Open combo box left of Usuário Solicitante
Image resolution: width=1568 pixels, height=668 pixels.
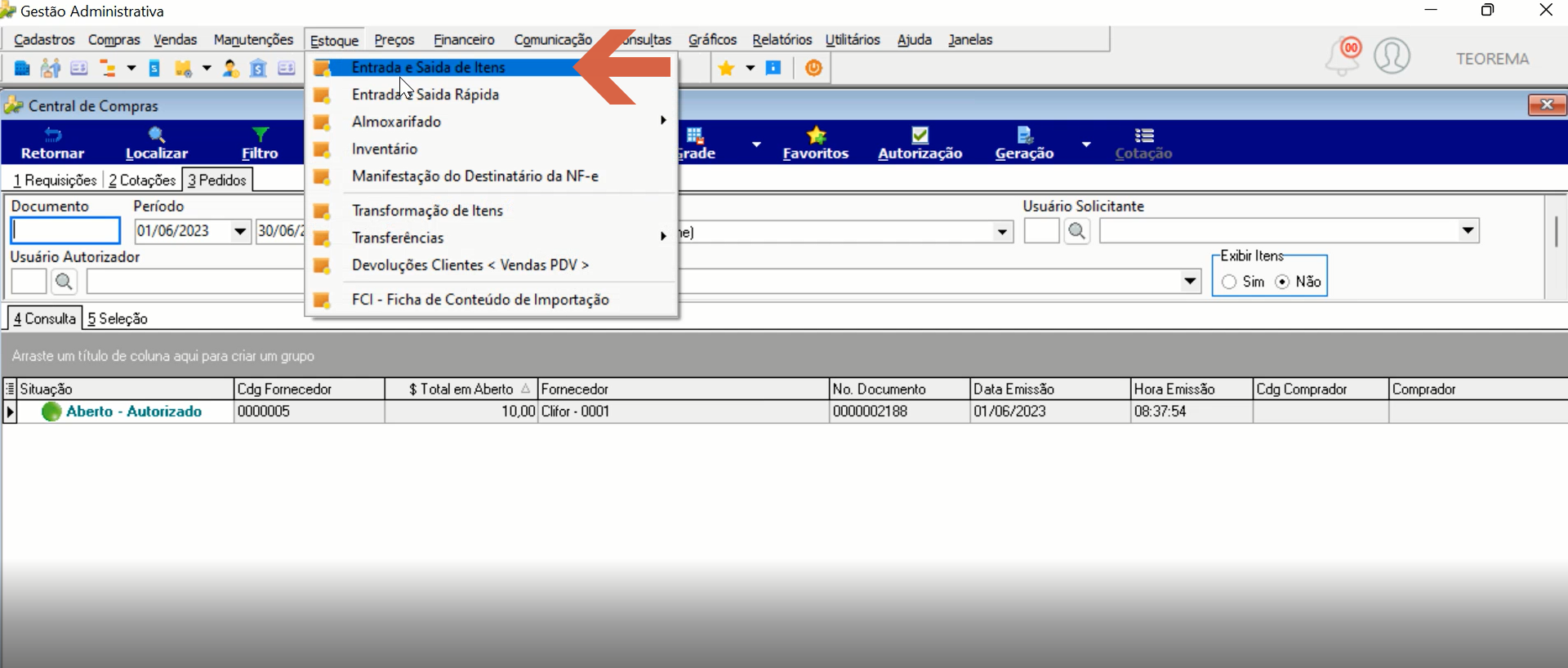1002,233
